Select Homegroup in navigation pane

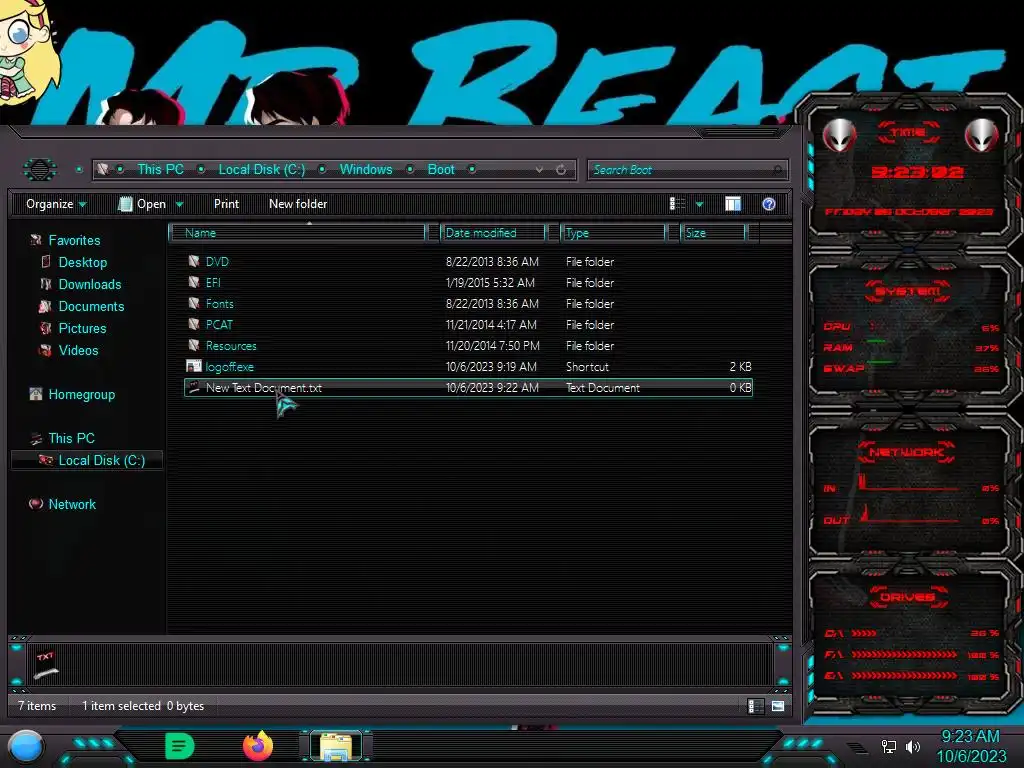click(82, 394)
